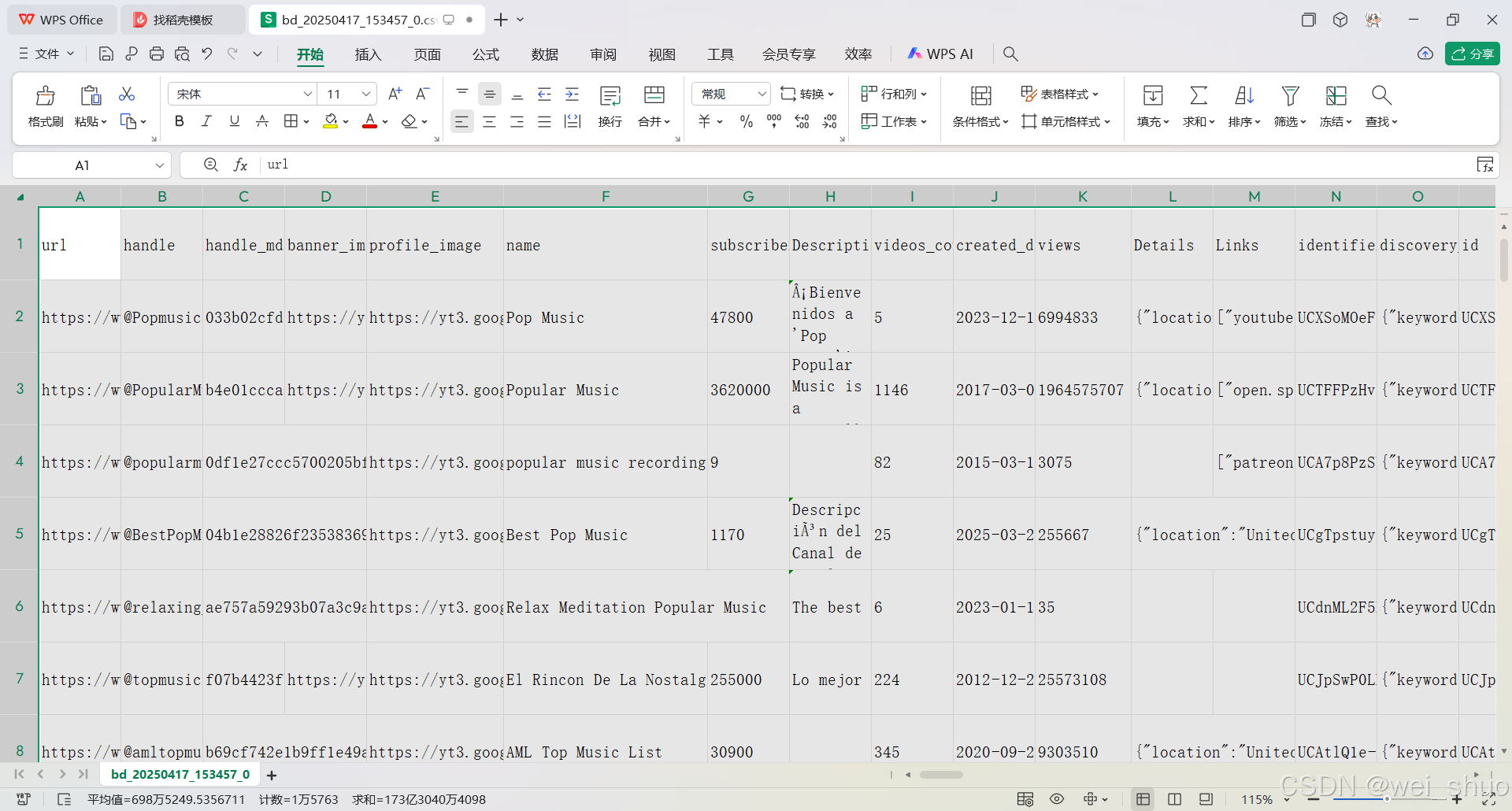This screenshot has width=1512, height=811.
Task: Click the Select All corner triangle
Action: click(x=20, y=197)
